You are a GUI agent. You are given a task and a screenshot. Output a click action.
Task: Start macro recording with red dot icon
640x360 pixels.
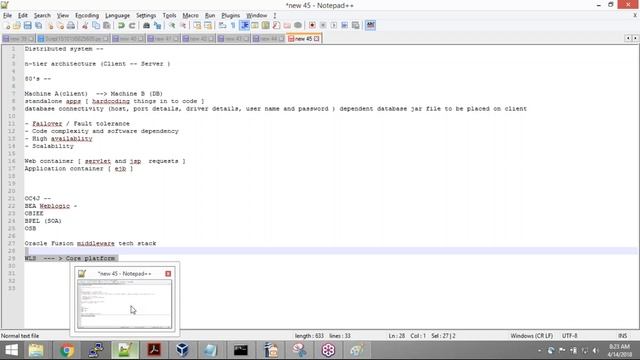[312, 25]
